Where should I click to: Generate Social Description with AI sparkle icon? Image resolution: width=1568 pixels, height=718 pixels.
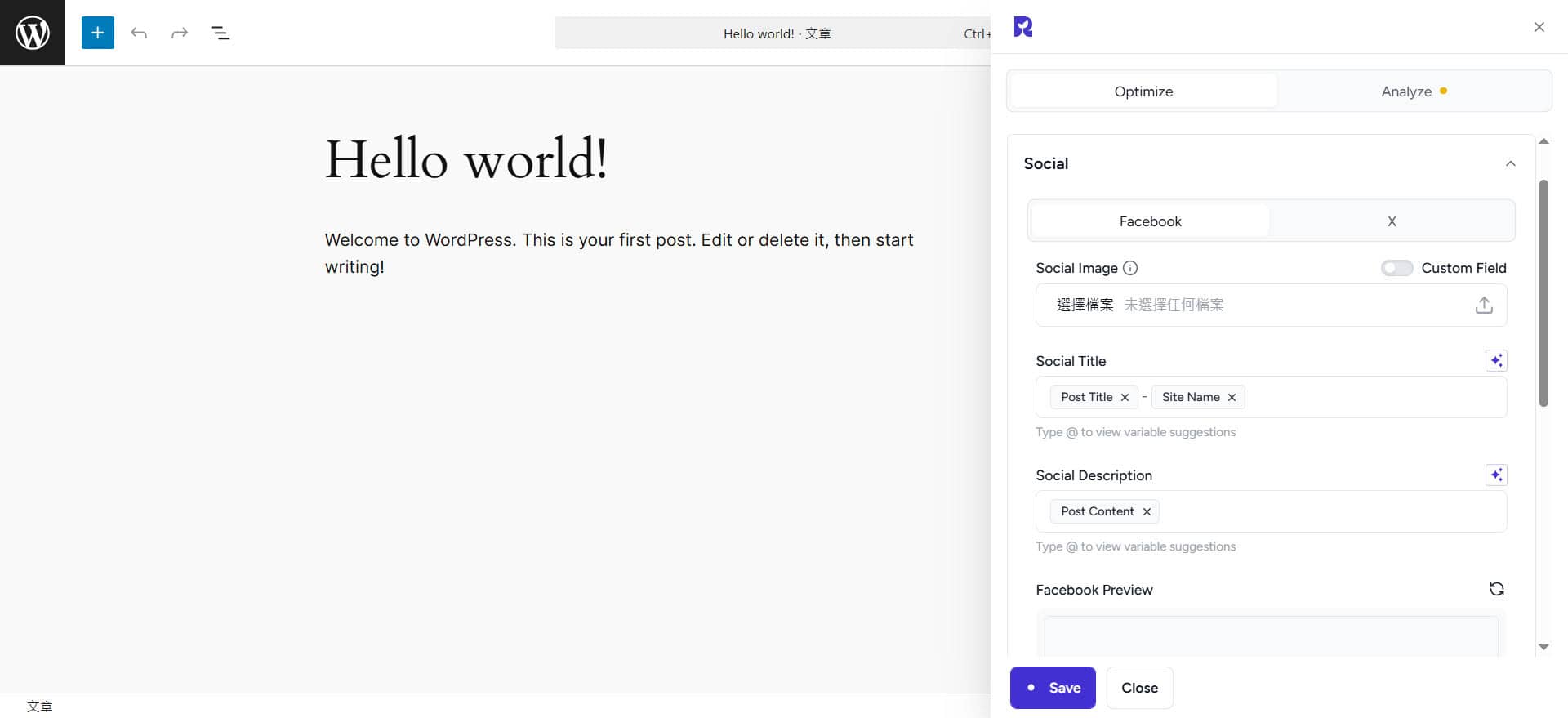point(1496,475)
